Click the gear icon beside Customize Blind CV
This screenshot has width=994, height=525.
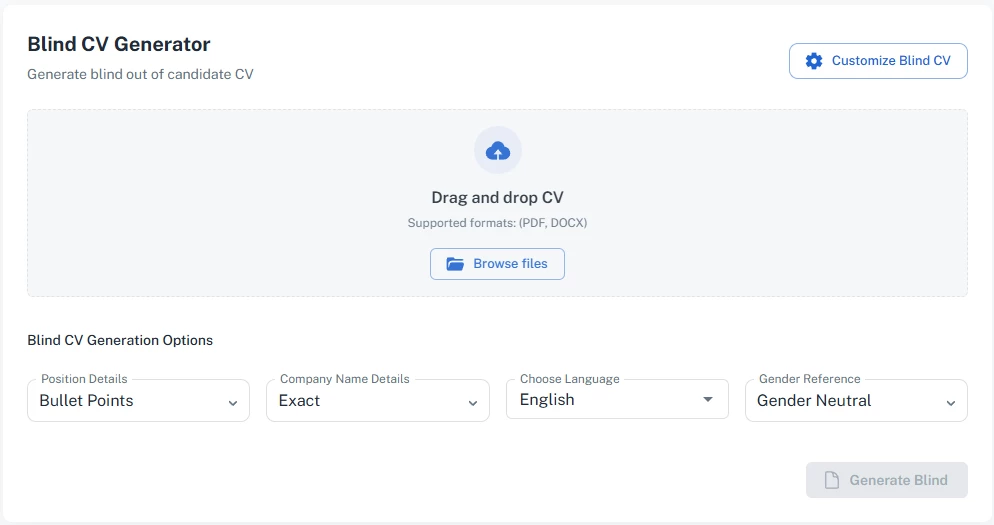tap(814, 61)
